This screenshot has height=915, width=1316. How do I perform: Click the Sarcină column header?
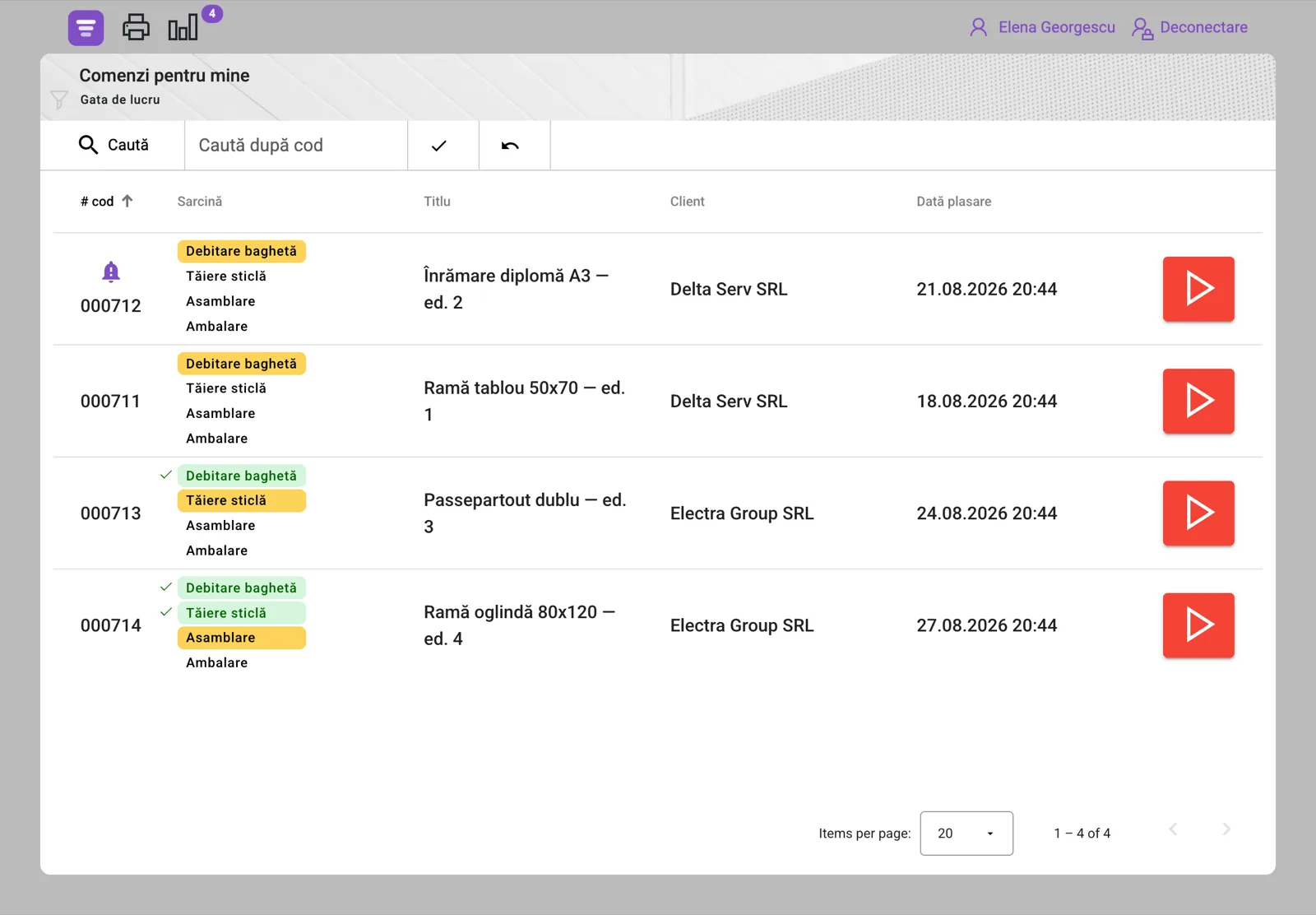[x=200, y=202]
